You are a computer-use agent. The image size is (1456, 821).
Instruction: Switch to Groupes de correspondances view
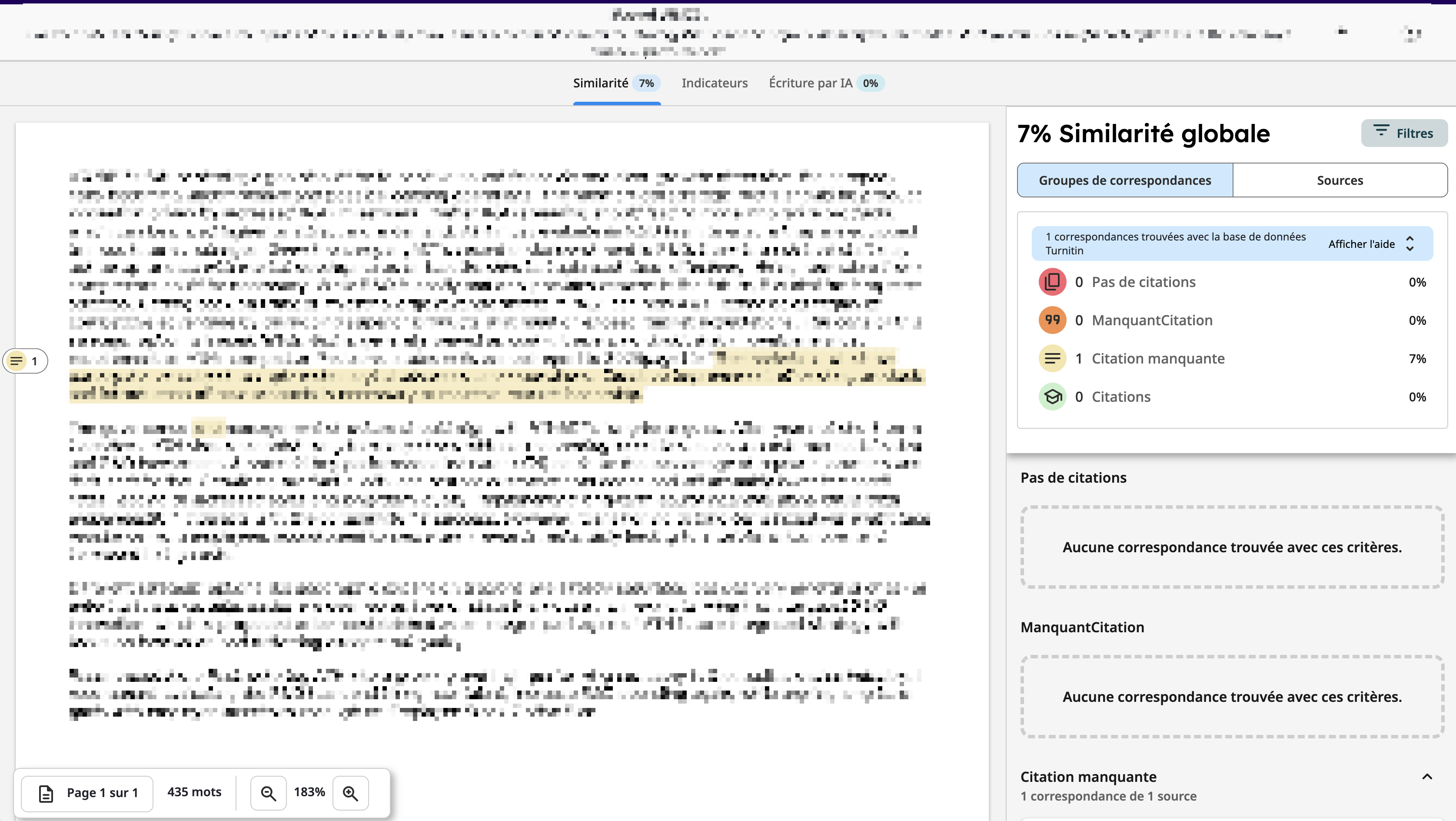[x=1124, y=180]
